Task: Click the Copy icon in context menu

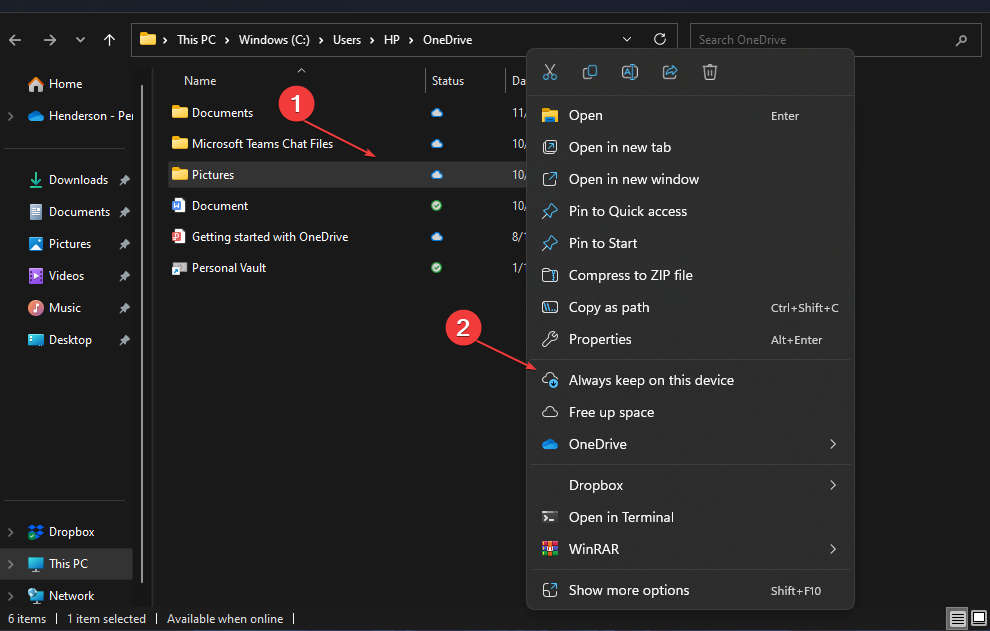Action: tap(590, 72)
